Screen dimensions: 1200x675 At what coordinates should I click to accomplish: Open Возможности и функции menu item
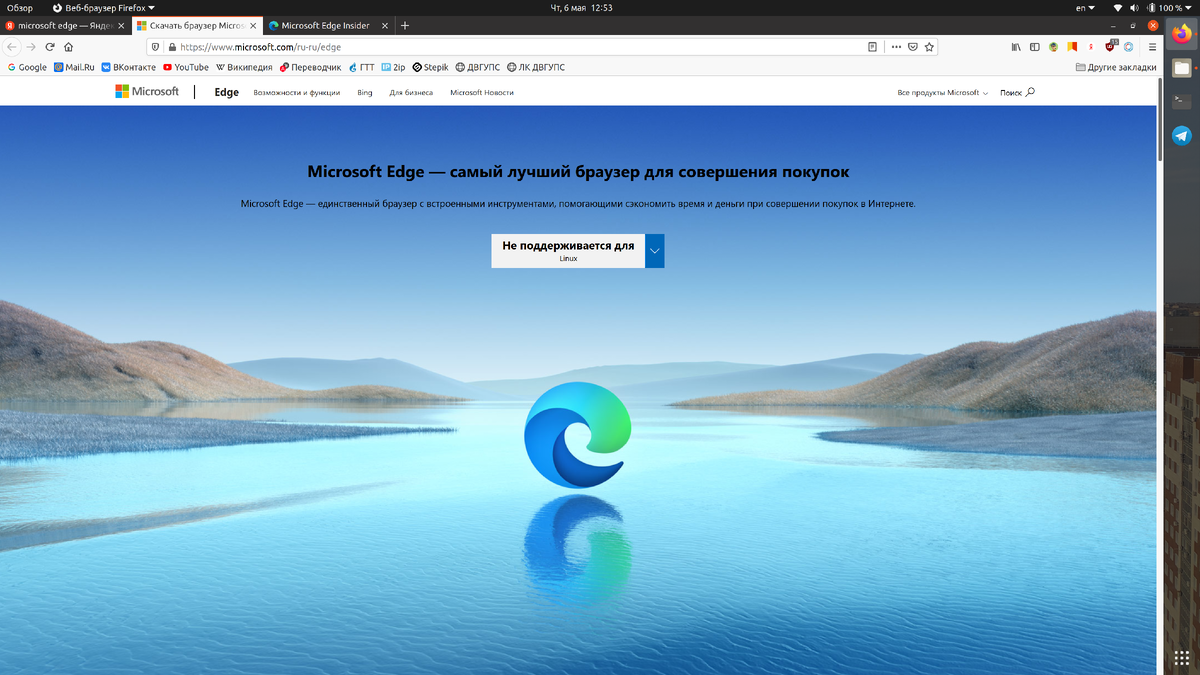click(x=296, y=92)
